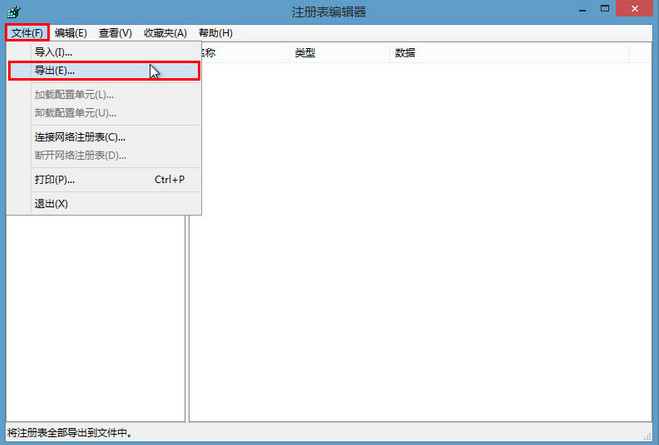Open the 文件(F) menu
Viewport: 659px width, 445px height.
pyautogui.click(x=27, y=33)
